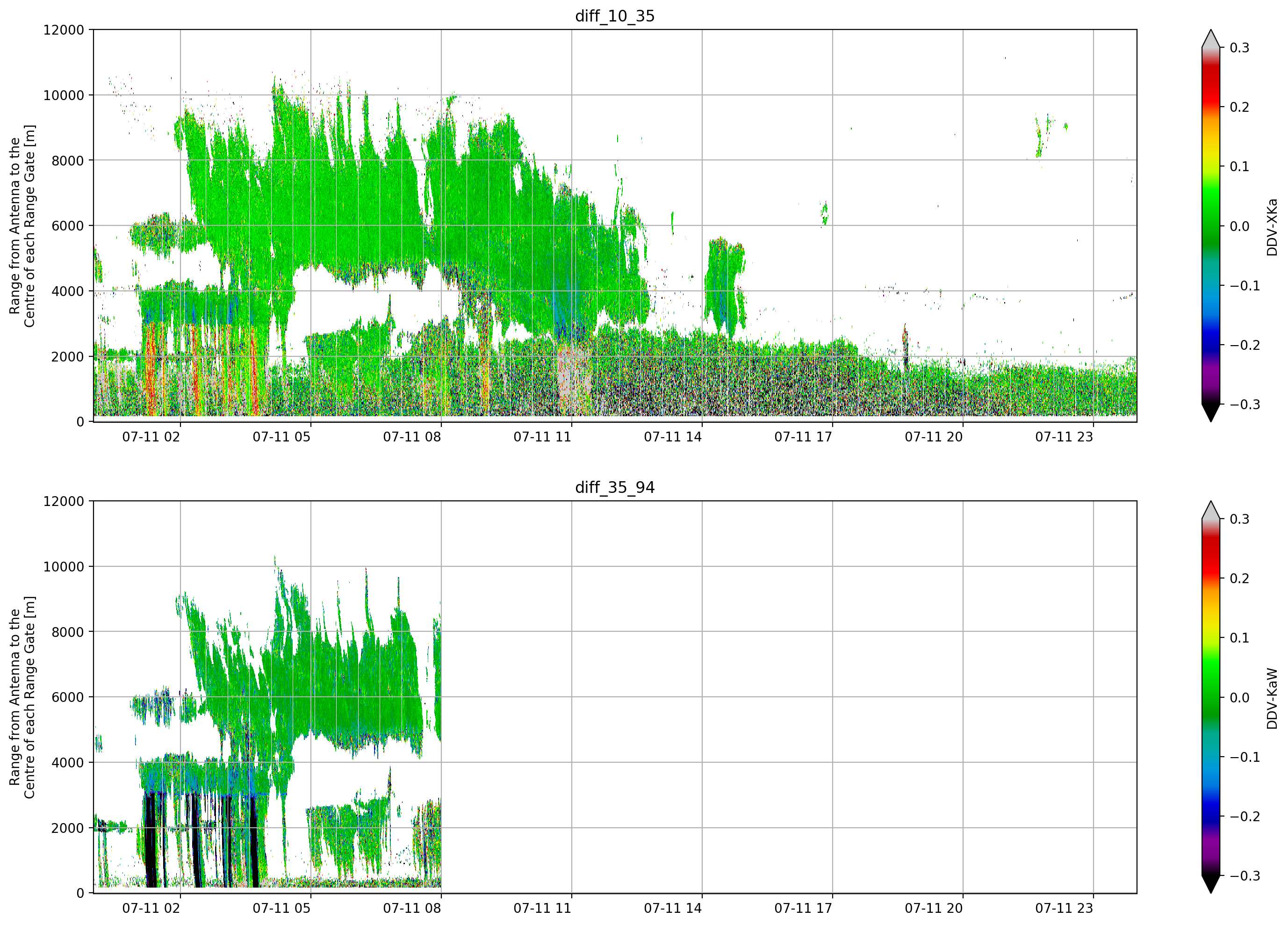Click the 4000 tick label on diff_35_94
The height and width of the screenshot is (925, 1288).
tap(68, 763)
